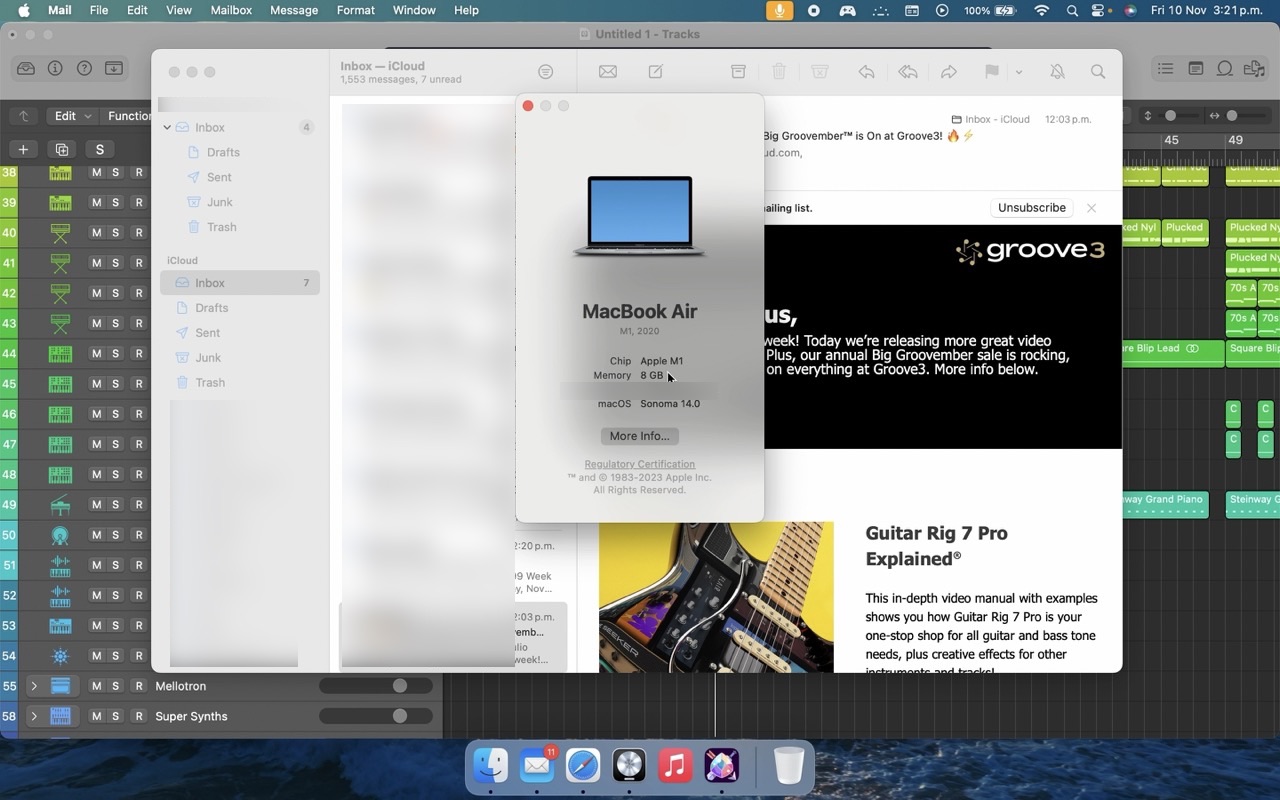Click Logic global solo S button
Viewport: 1280px width, 800px height.
point(99,149)
